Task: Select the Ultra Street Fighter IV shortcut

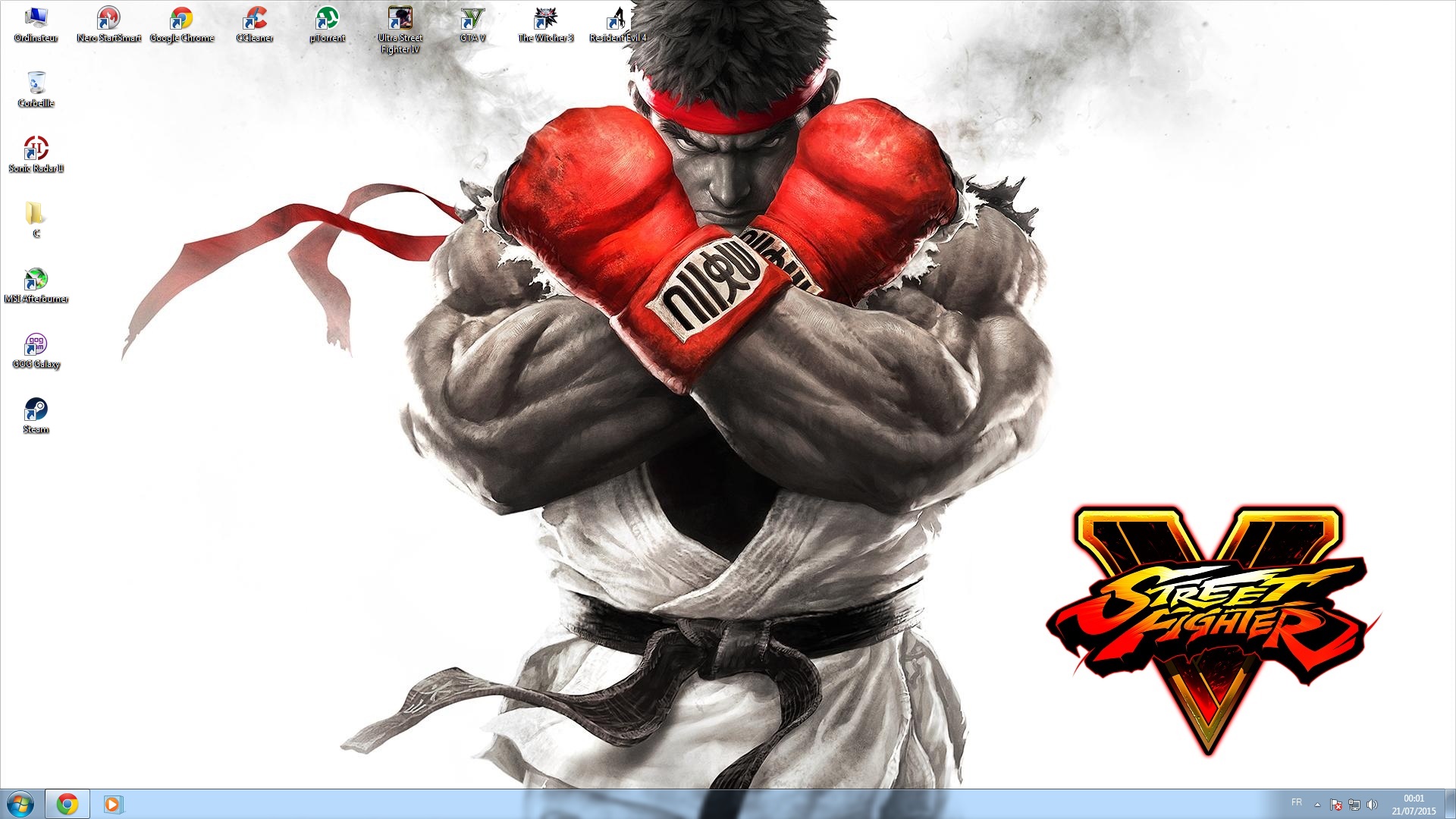Action: [x=400, y=30]
